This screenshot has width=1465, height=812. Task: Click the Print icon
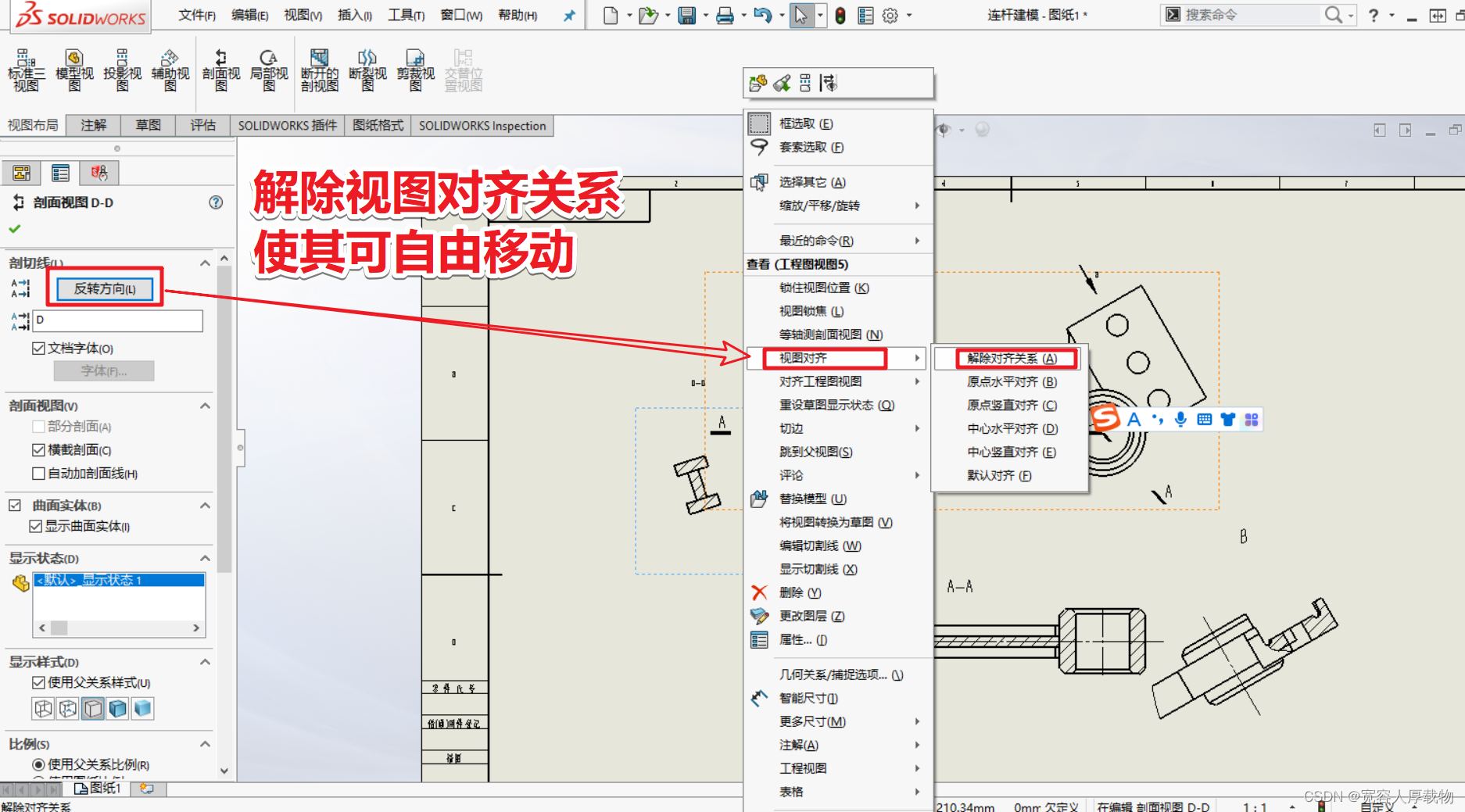[725, 15]
